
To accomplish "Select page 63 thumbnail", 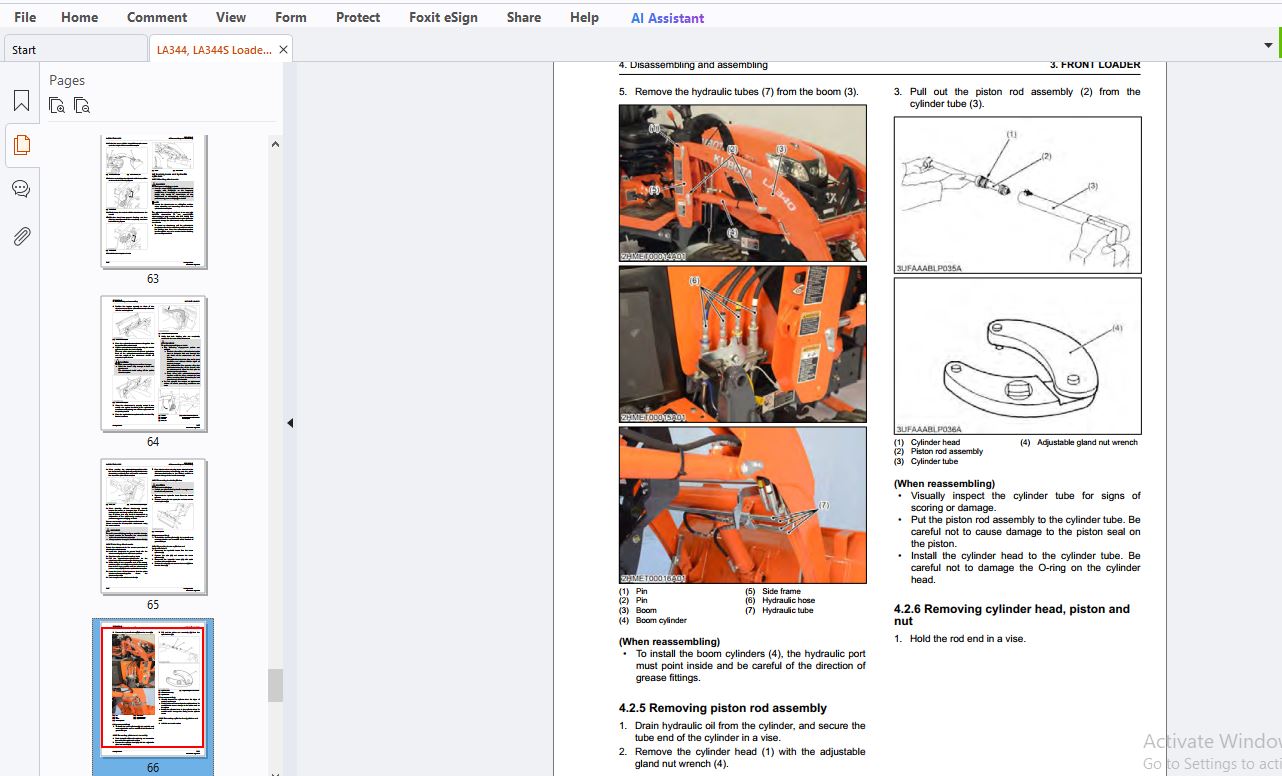I will pyautogui.click(x=153, y=201).
